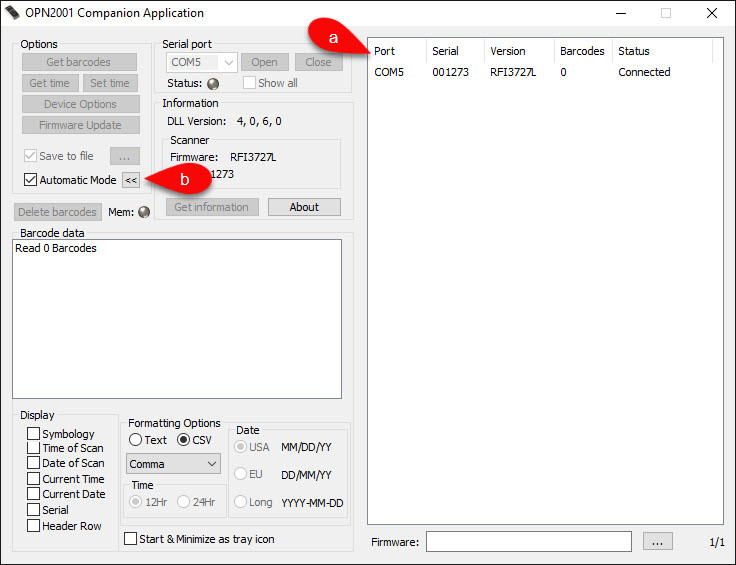This screenshot has width=736, height=565.
Task: Click the serial port Close button
Action: click(318, 62)
